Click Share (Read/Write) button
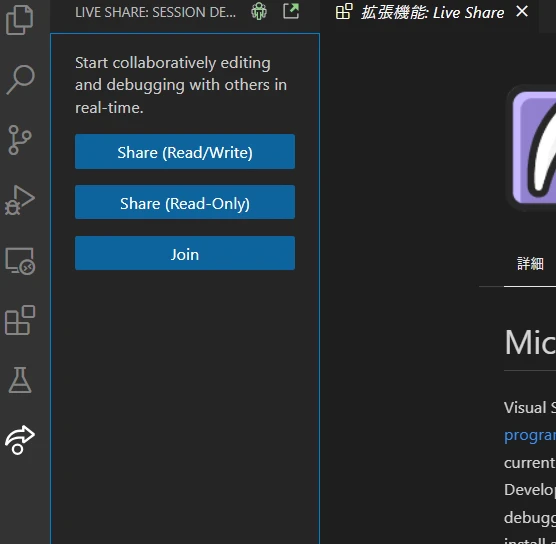 click(x=185, y=152)
